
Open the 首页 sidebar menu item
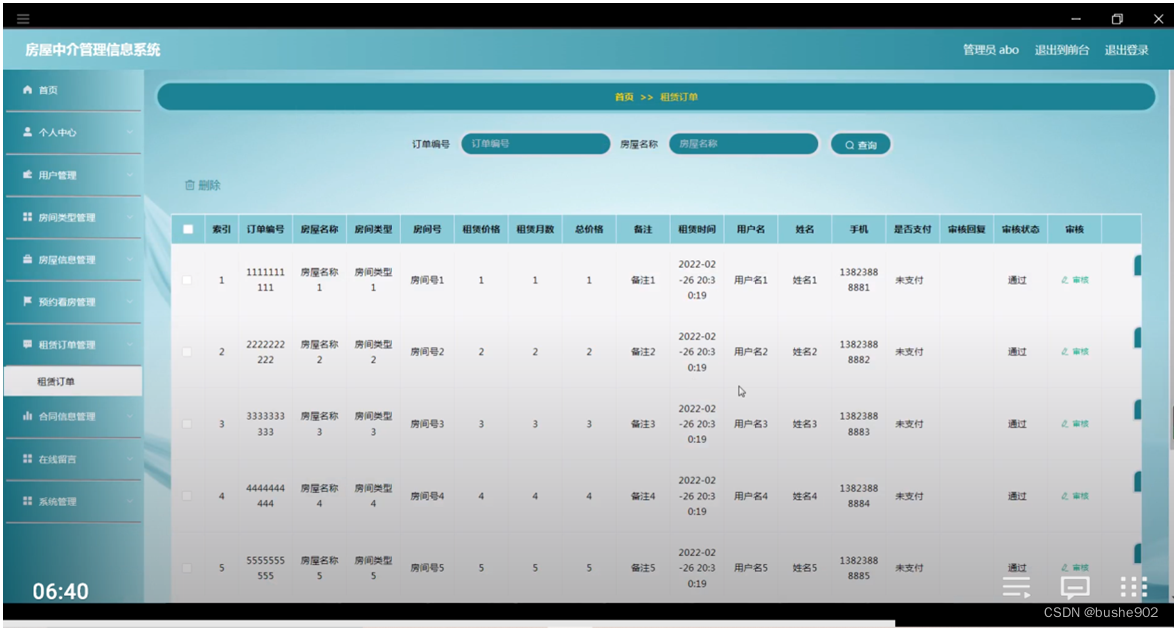pos(73,90)
